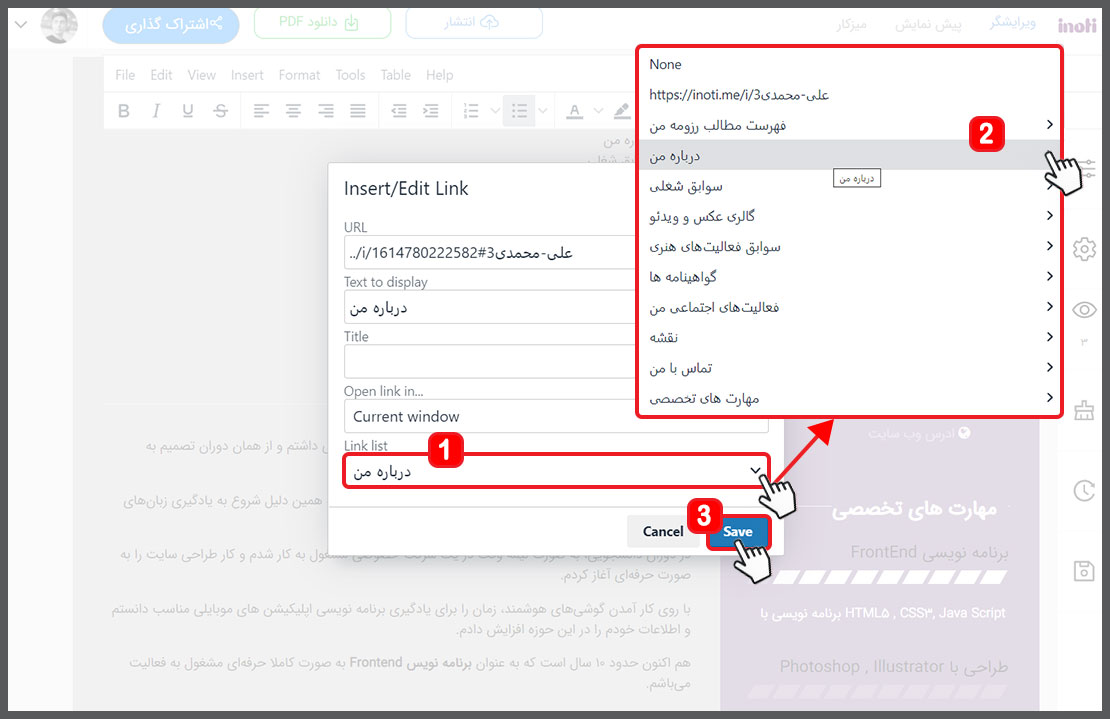Toggle numbered list button
The image size is (1110, 719).
(x=471, y=110)
